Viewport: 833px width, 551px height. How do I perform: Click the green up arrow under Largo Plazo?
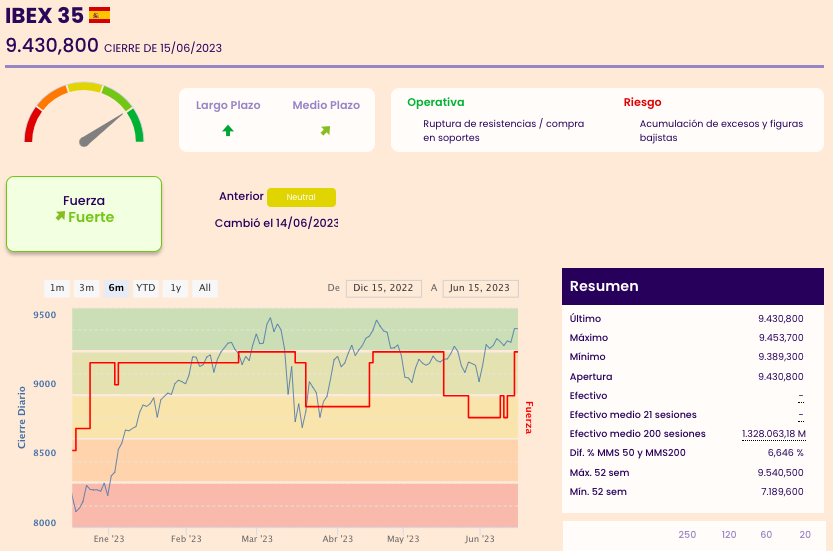[228, 130]
